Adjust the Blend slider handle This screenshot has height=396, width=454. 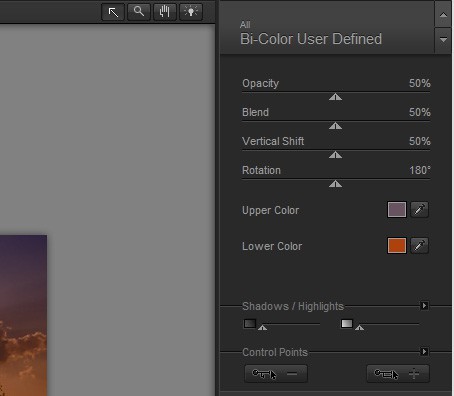point(335,126)
